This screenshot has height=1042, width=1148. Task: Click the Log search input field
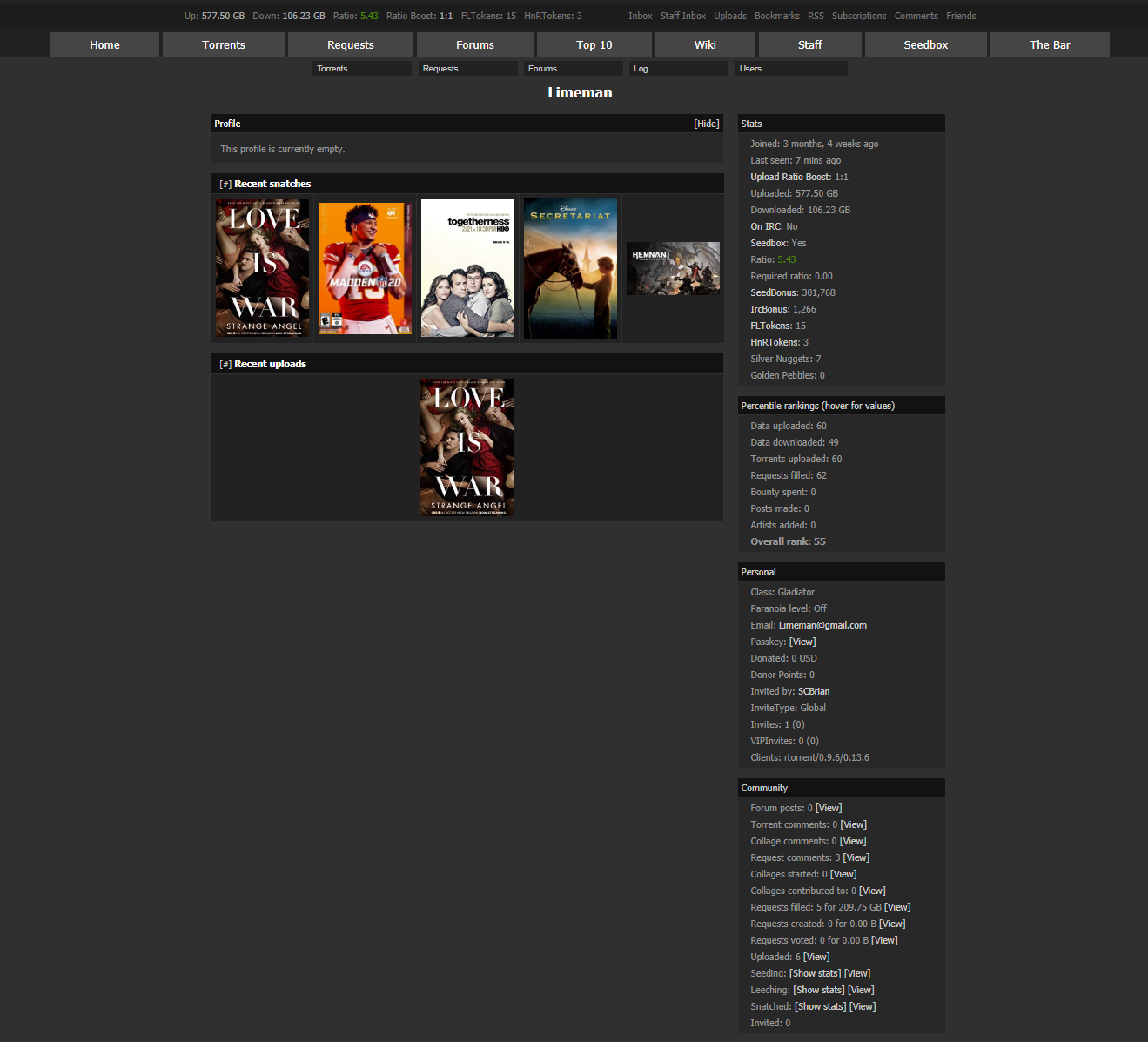coord(679,68)
